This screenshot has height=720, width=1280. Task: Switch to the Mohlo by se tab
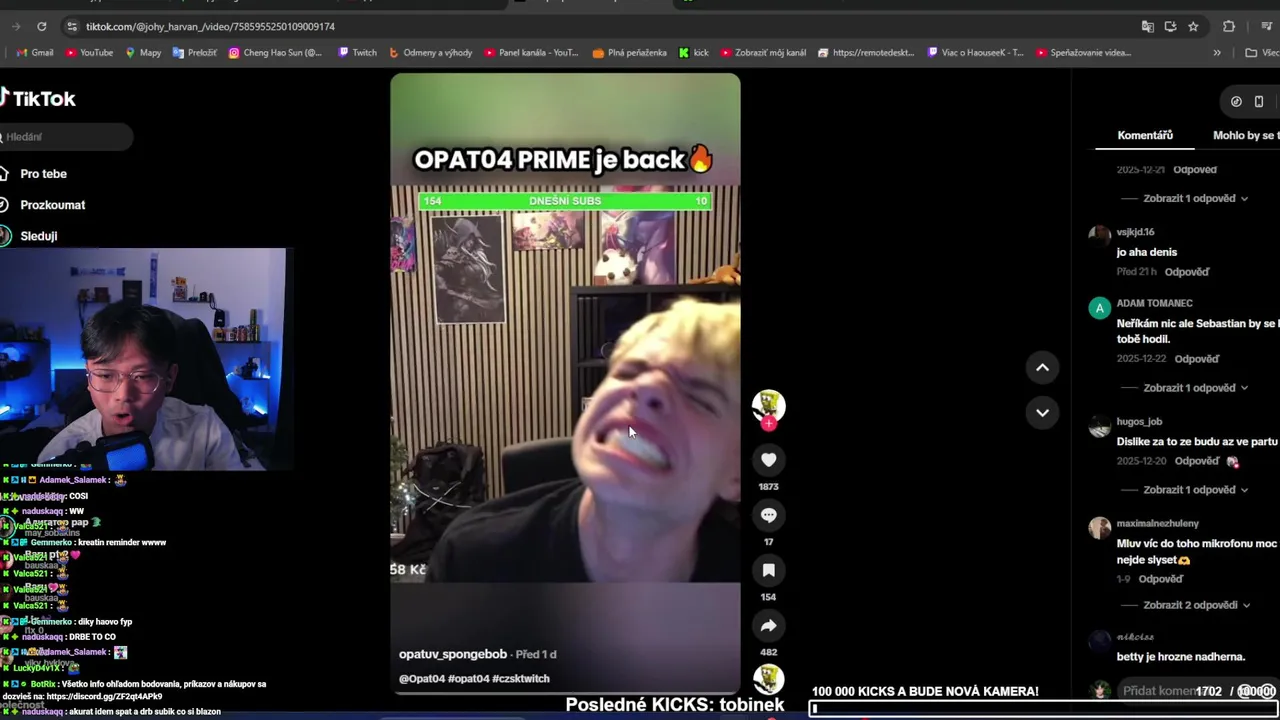point(1245,135)
